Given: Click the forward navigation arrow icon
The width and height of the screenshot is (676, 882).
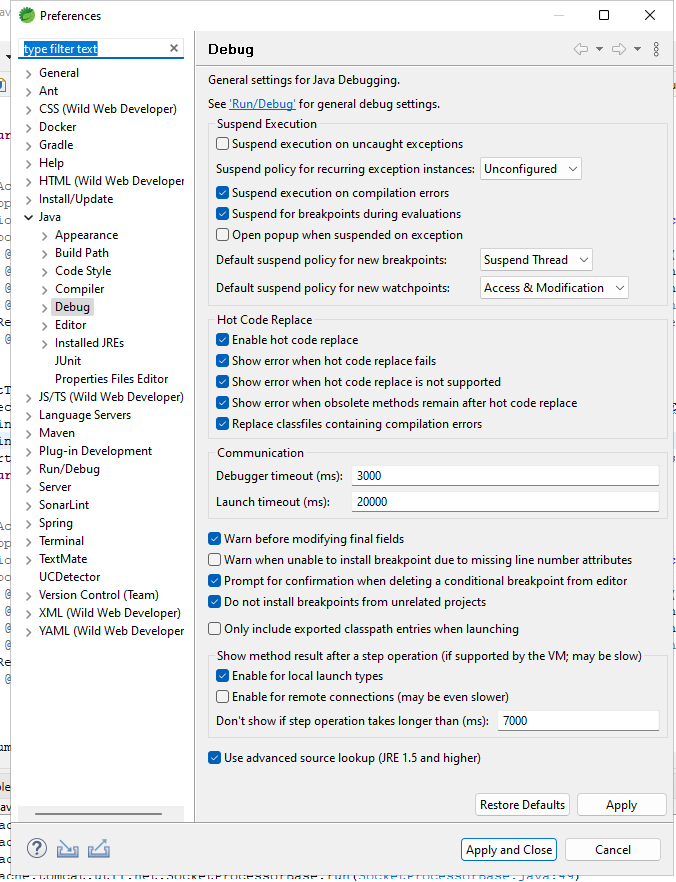Looking at the screenshot, I should (x=619, y=49).
